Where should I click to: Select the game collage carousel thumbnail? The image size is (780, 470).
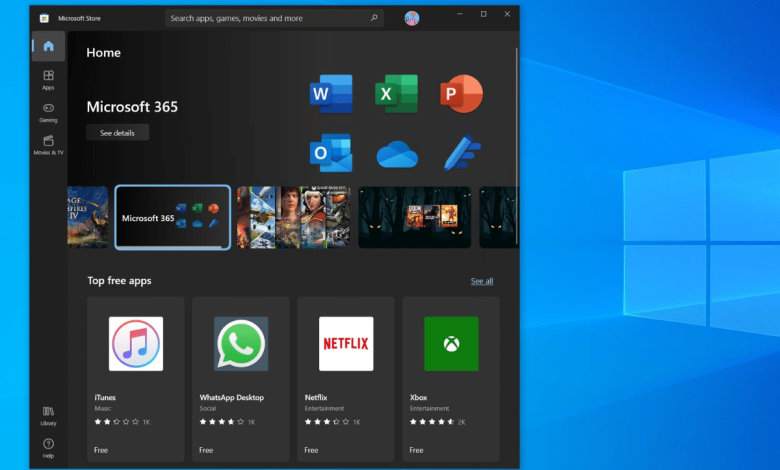(x=293, y=217)
